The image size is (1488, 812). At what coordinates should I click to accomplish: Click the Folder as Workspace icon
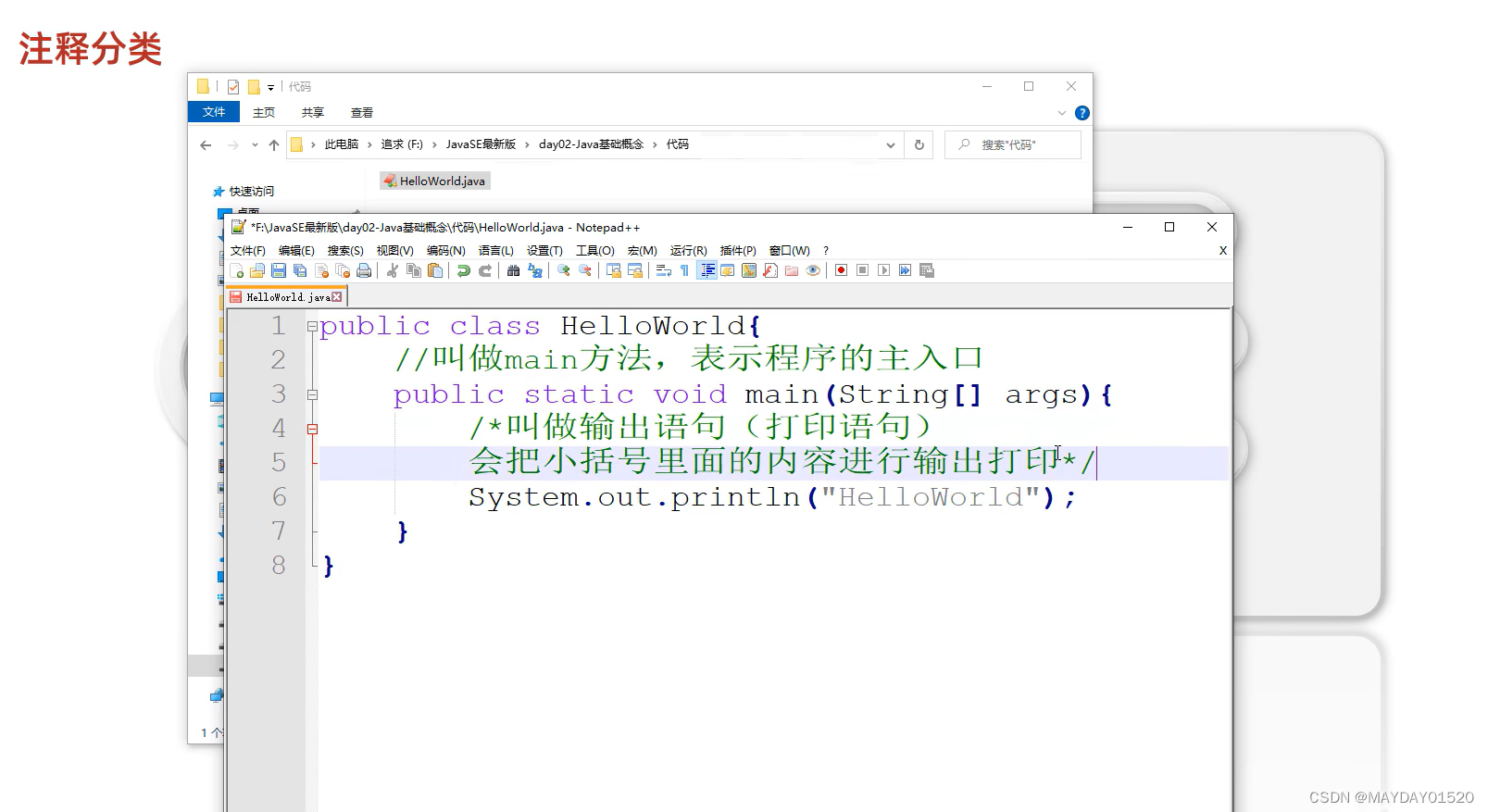[x=792, y=270]
